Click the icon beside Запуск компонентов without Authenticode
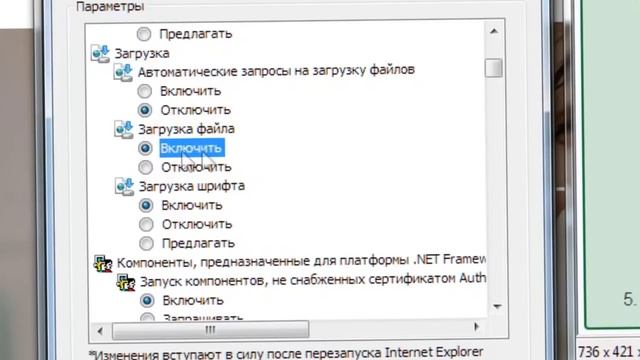The image size is (640, 360). 126,282
